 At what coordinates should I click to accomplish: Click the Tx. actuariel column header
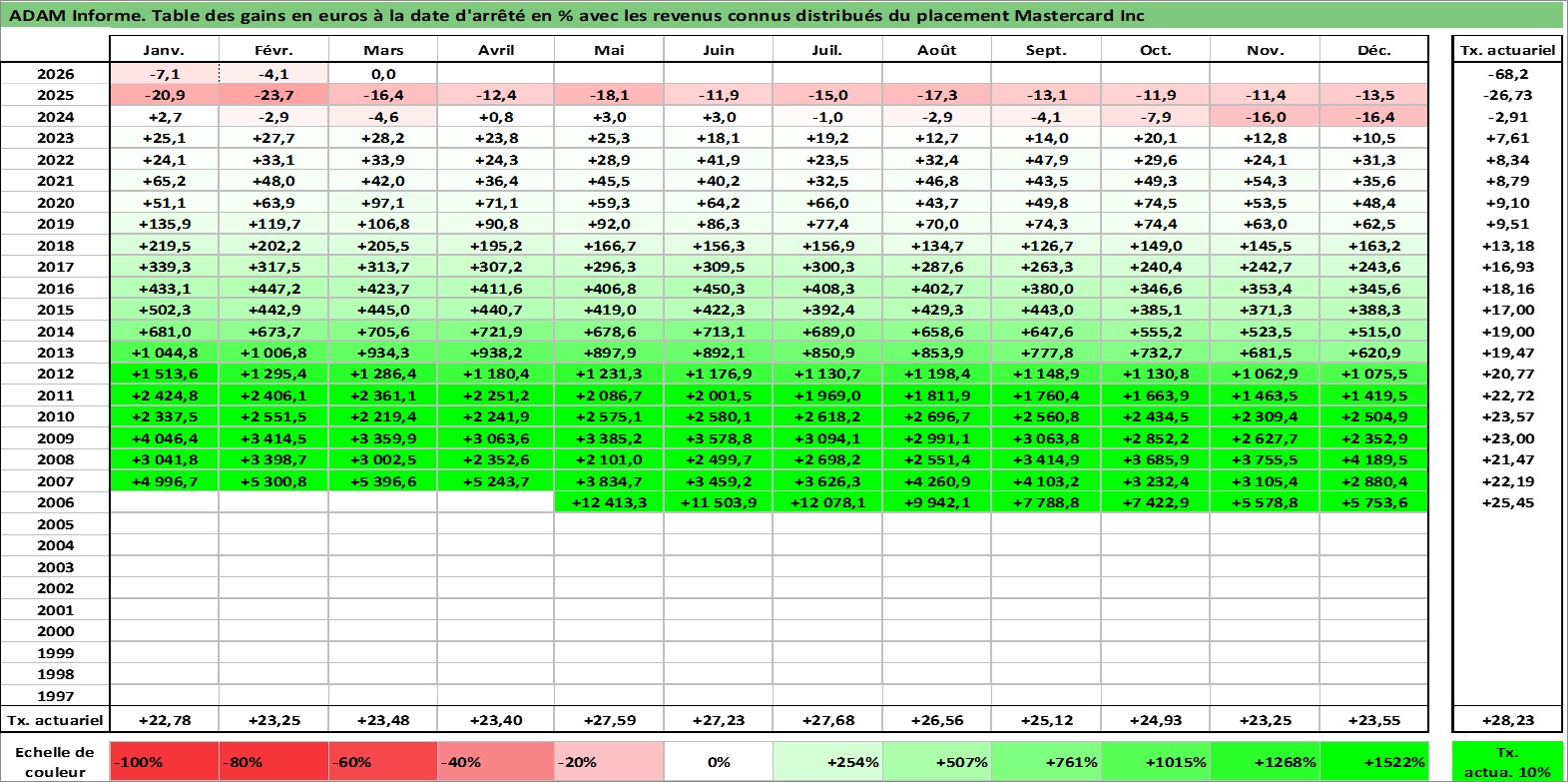(x=1507, y=50)
